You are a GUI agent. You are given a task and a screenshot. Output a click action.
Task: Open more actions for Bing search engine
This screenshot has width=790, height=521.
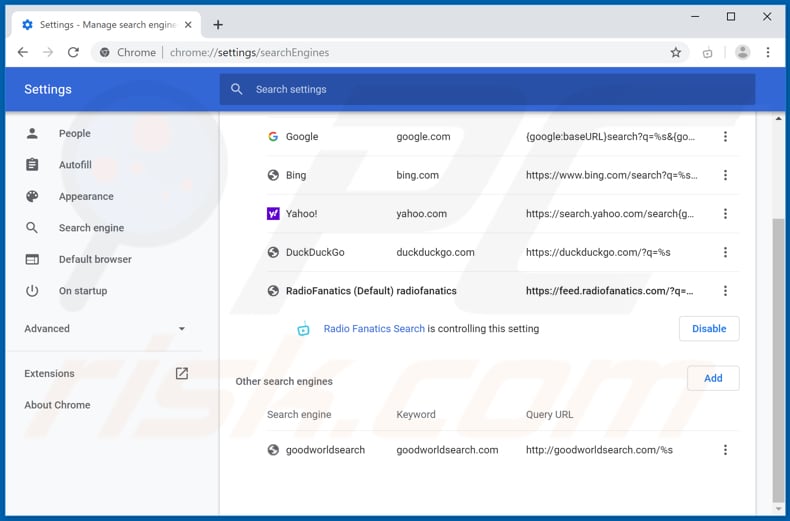725,175
